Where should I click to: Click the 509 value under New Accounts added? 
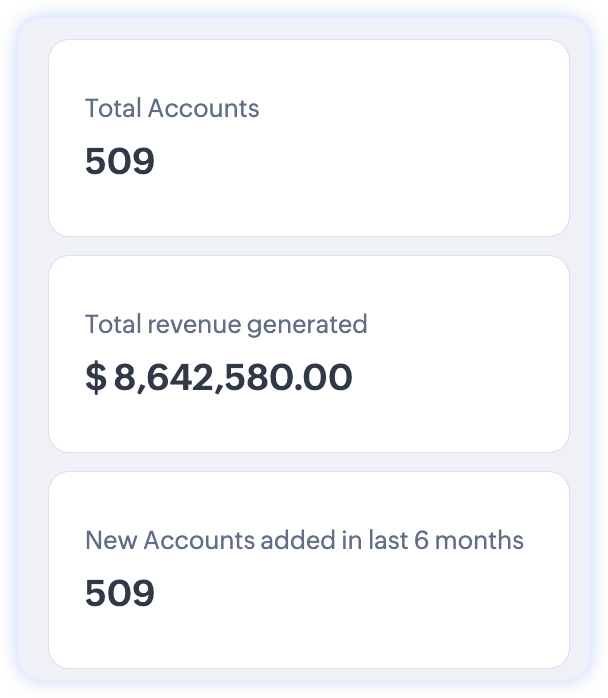point(120,593)
